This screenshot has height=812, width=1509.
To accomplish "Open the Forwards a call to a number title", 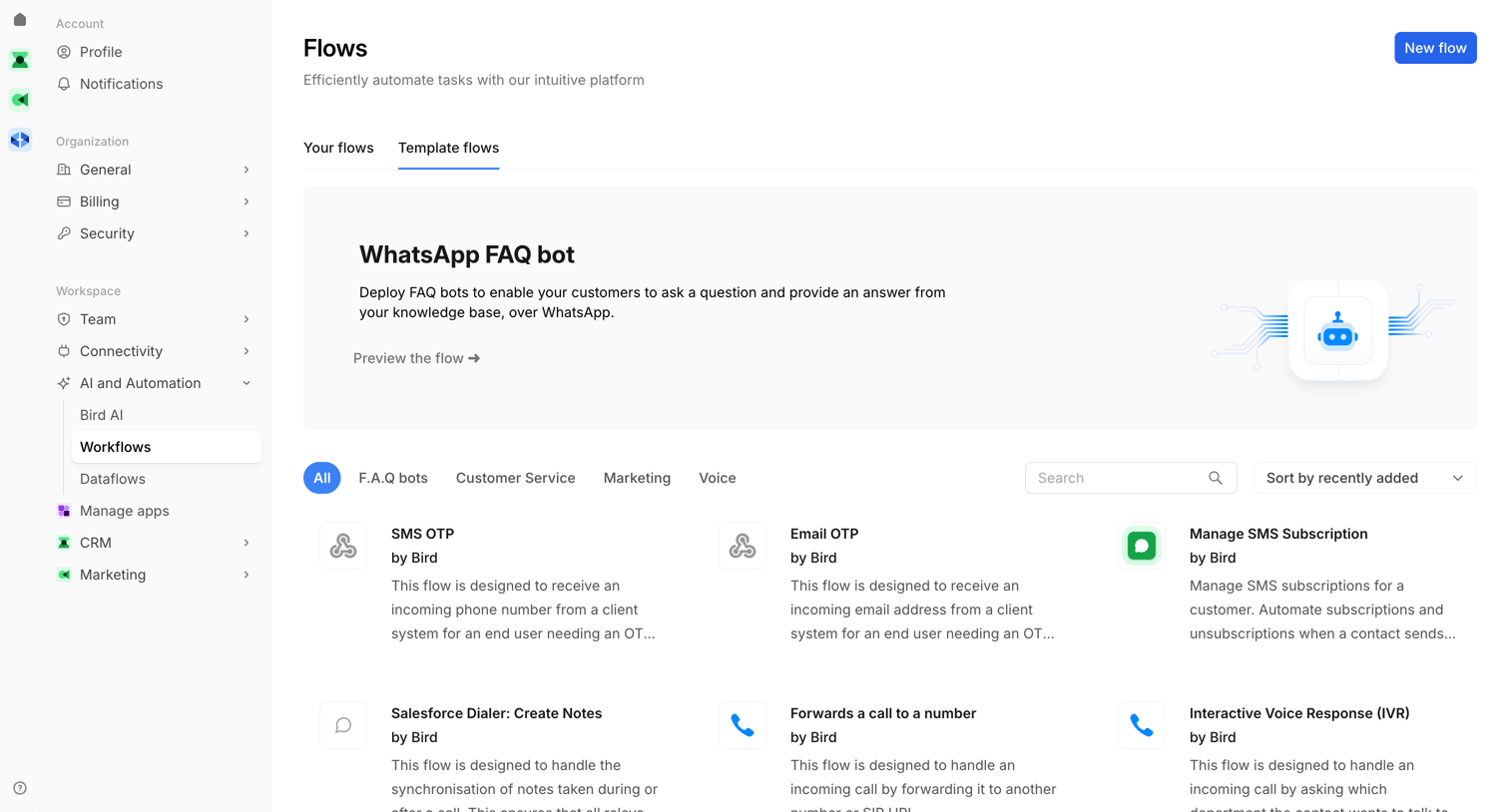I will 883,713.
